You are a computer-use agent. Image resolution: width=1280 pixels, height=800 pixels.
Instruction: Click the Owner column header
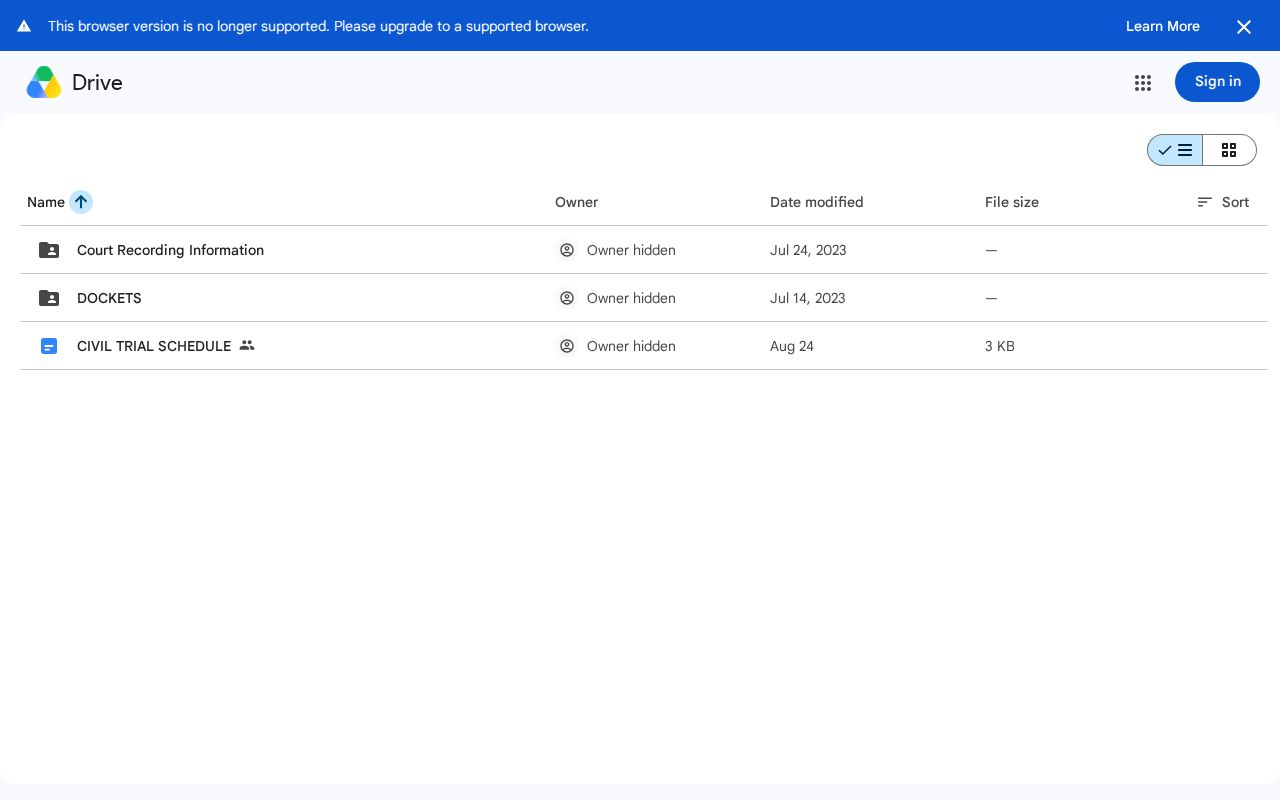pos(576,202)
